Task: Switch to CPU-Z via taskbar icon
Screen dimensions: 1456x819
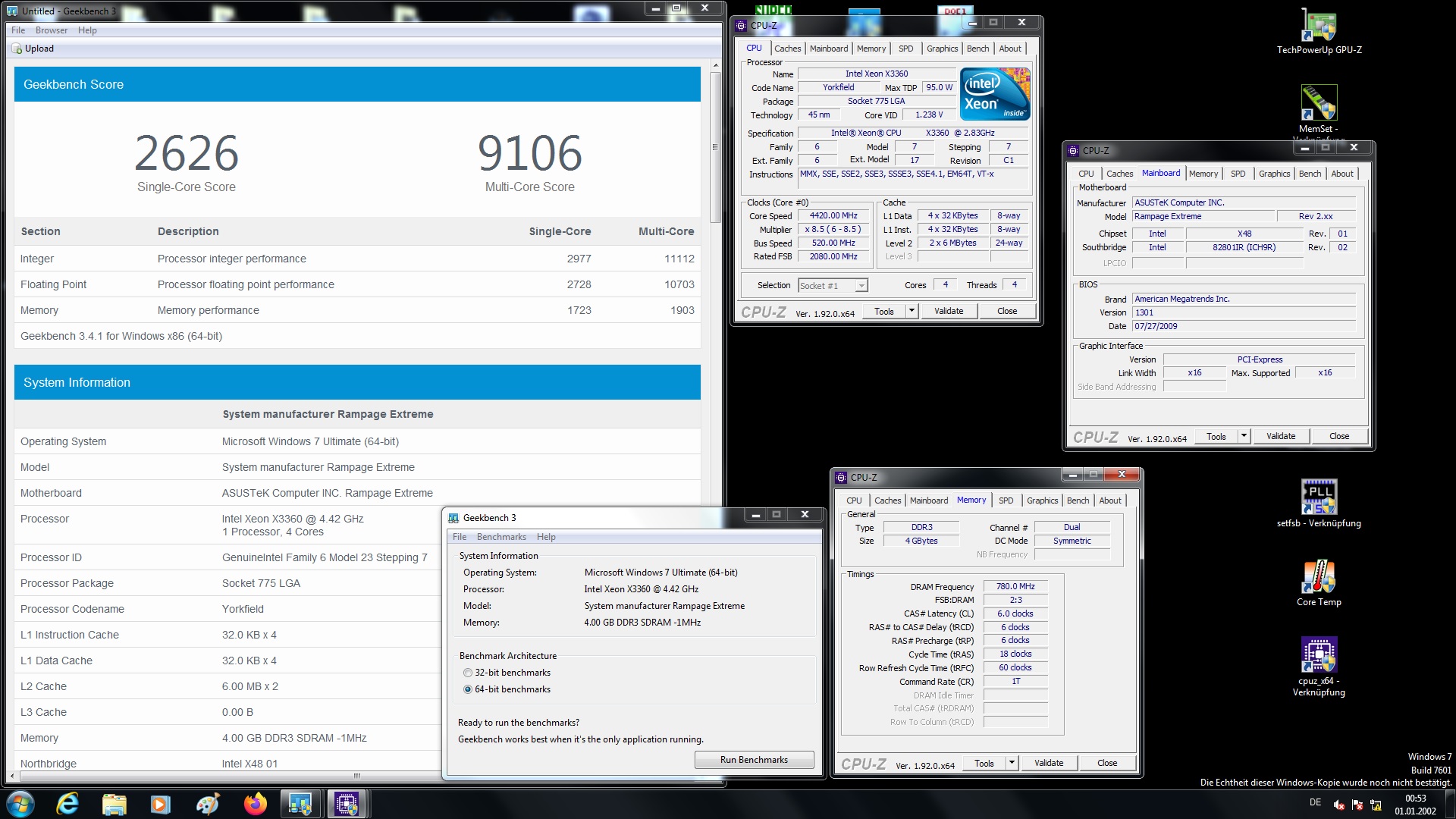Action: coord(347,804)
